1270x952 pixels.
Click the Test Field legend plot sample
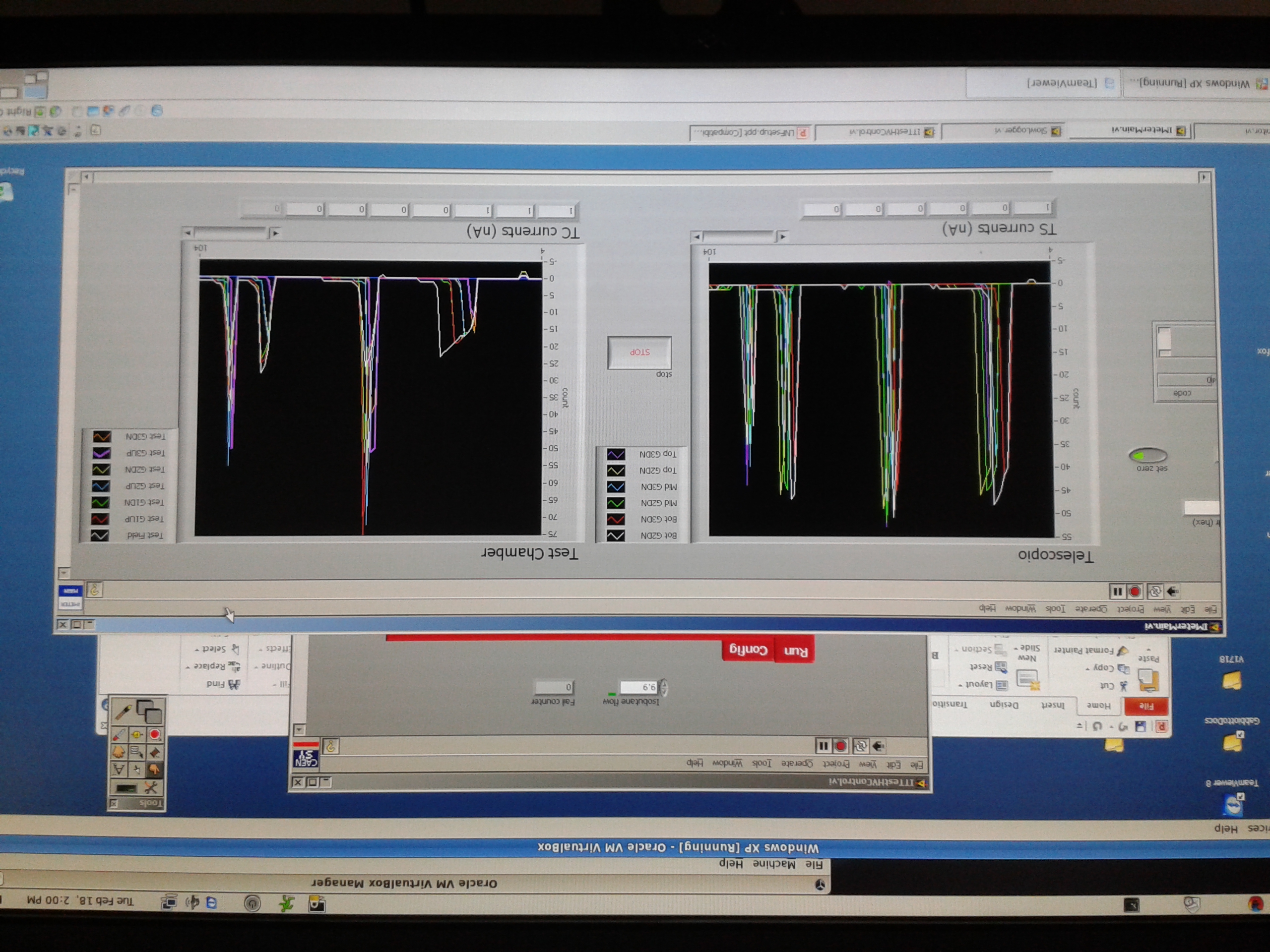click(100, 535)
